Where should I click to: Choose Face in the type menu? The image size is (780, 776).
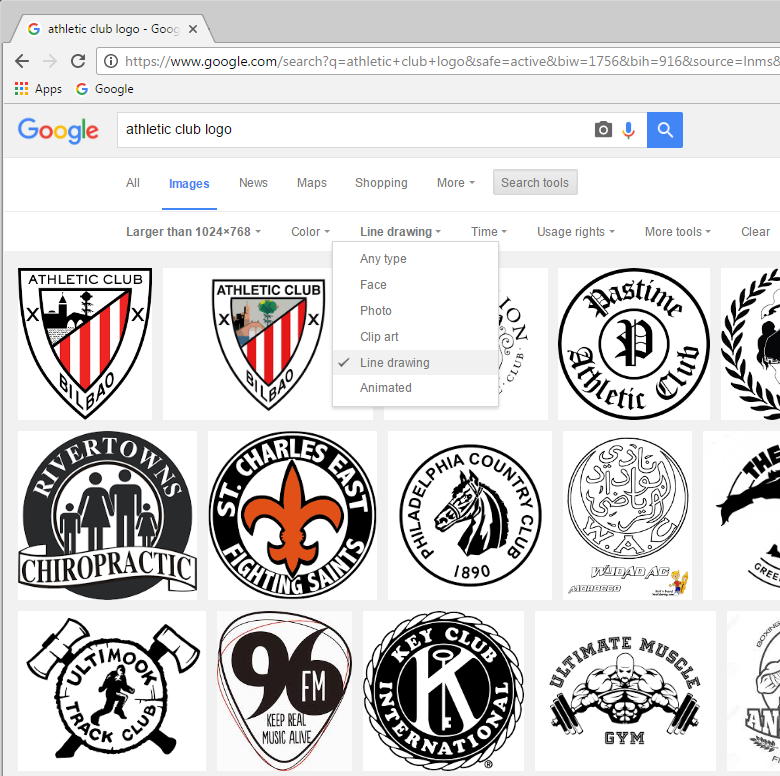[x=415, y=285]
